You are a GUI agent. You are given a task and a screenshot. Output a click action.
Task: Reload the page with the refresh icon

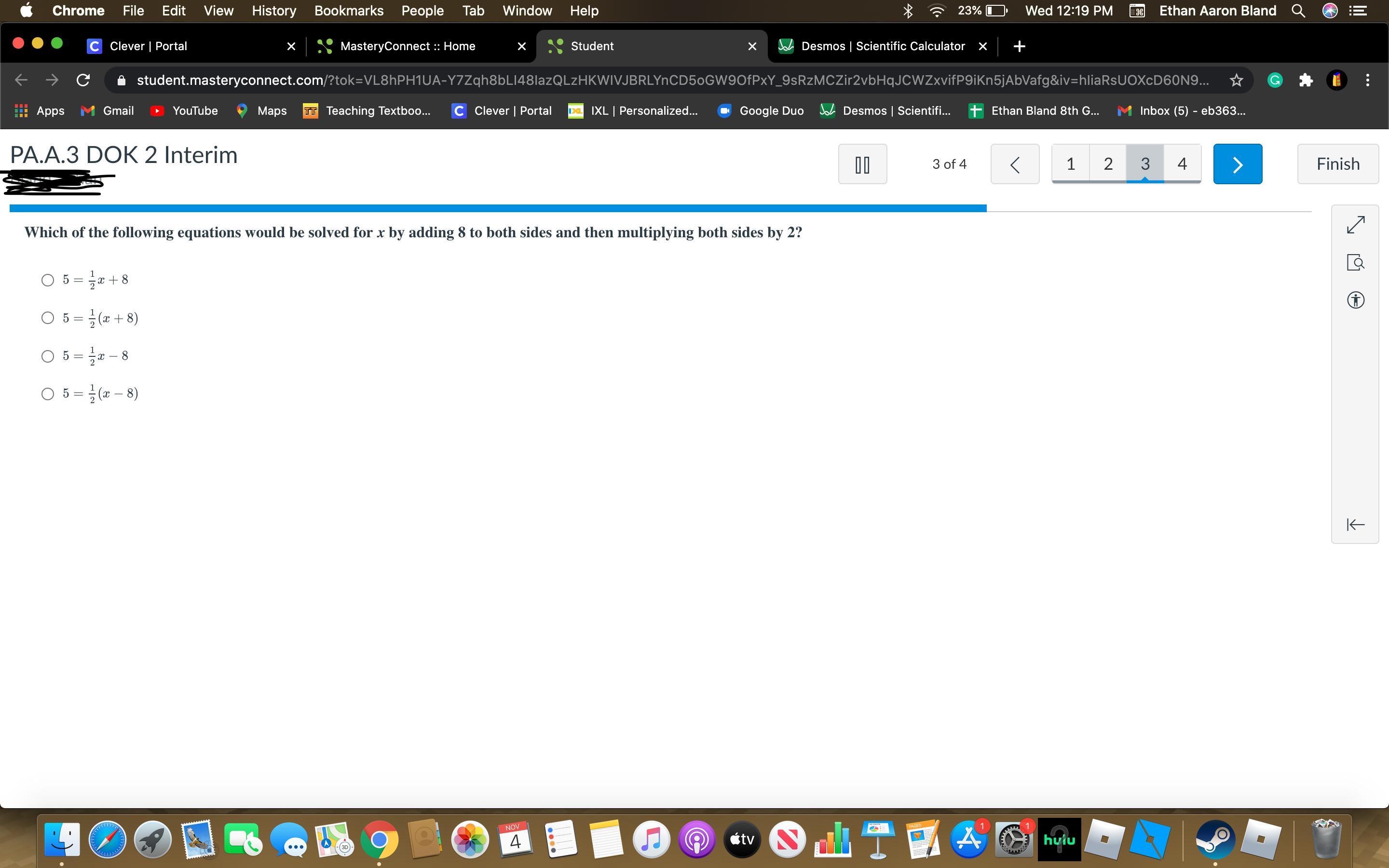83,81
